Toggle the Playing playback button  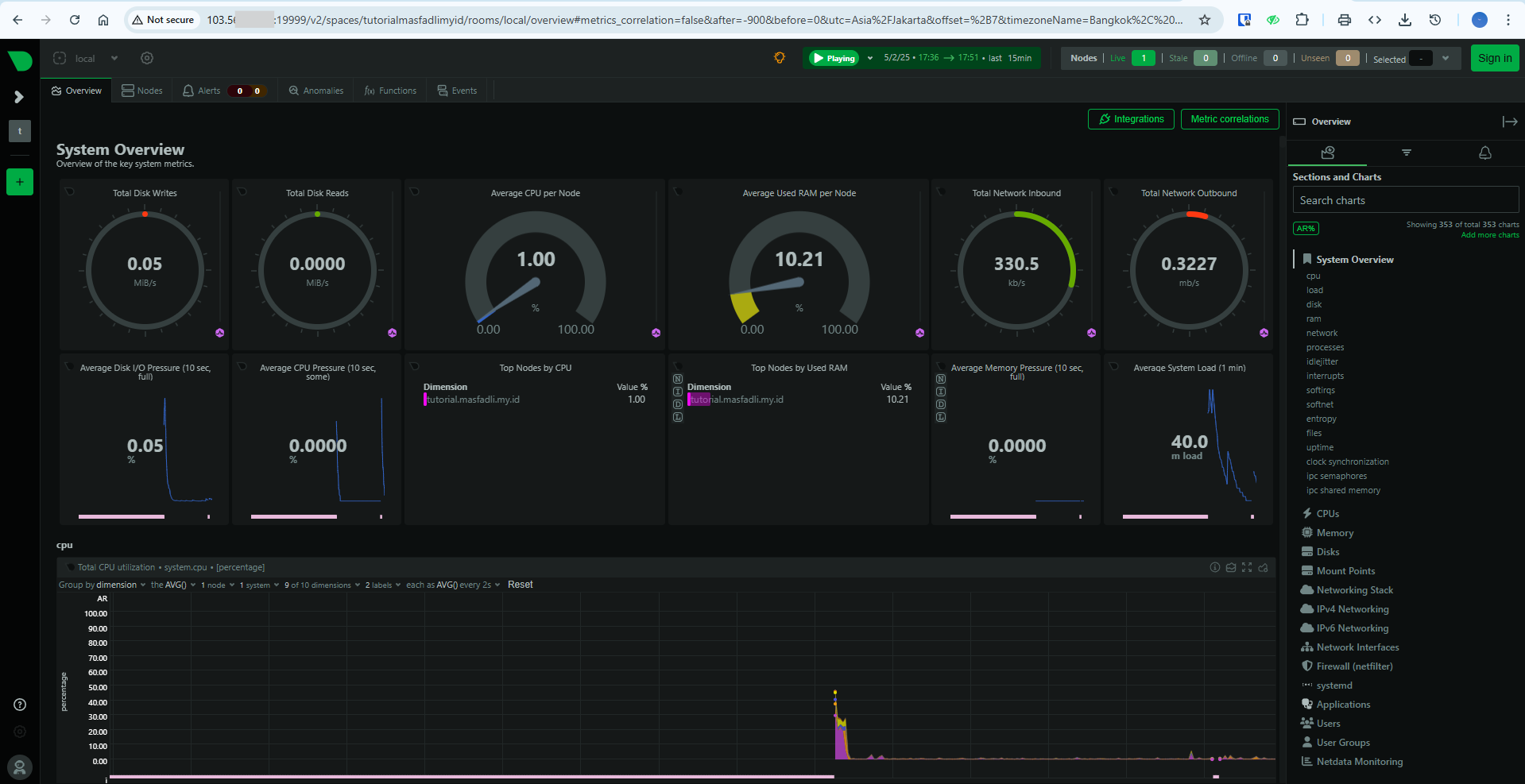[x=834, y=58]
